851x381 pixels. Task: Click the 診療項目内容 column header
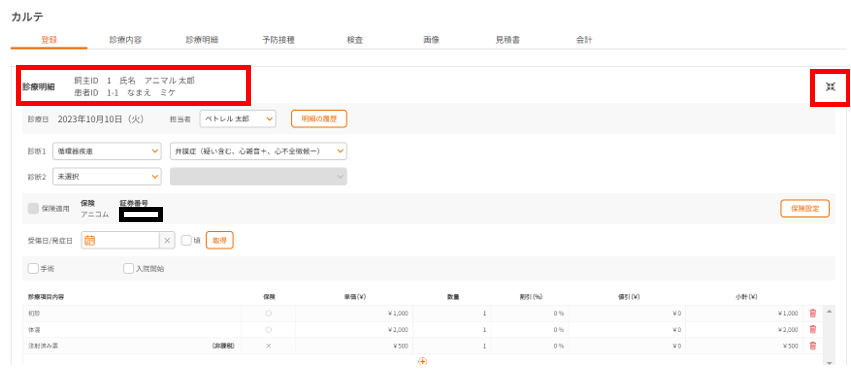[x=47, y=297]
